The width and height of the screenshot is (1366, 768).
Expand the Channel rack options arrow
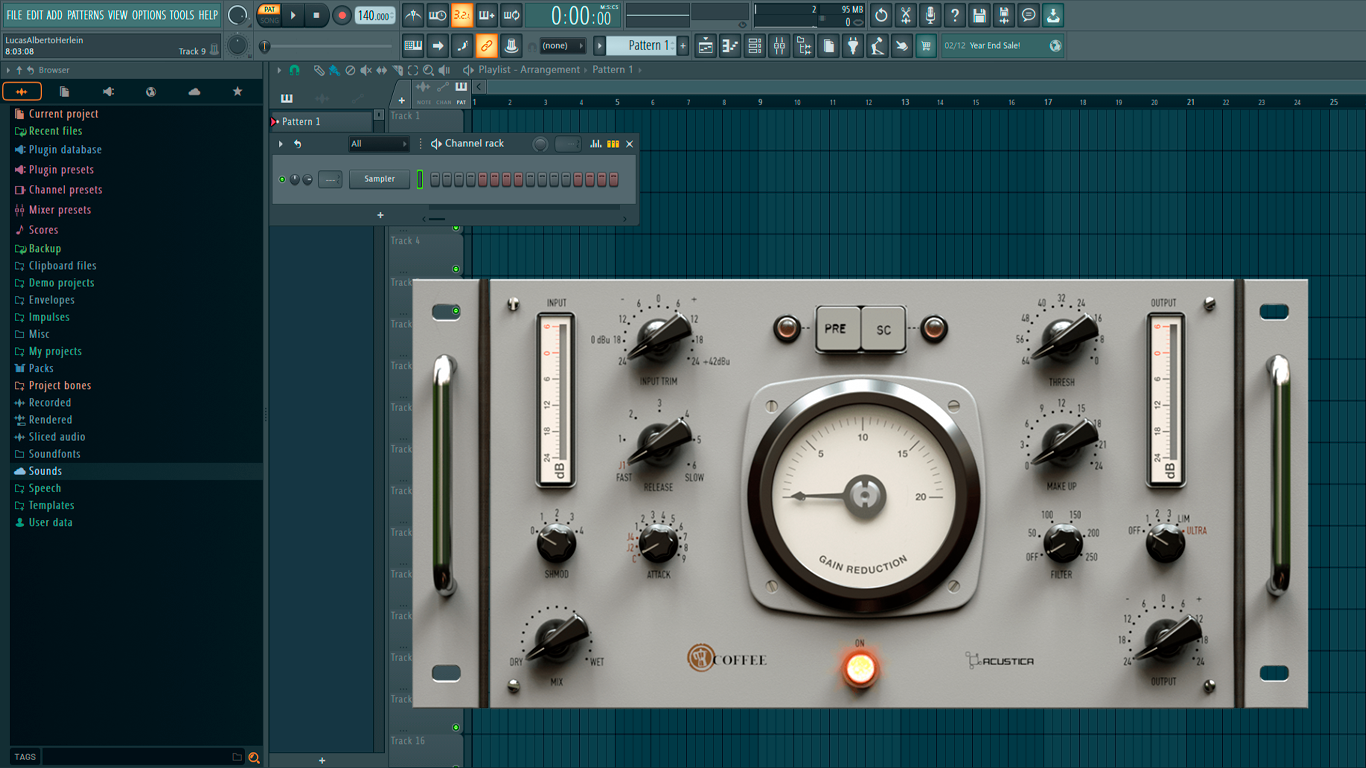tap(281, 144)
